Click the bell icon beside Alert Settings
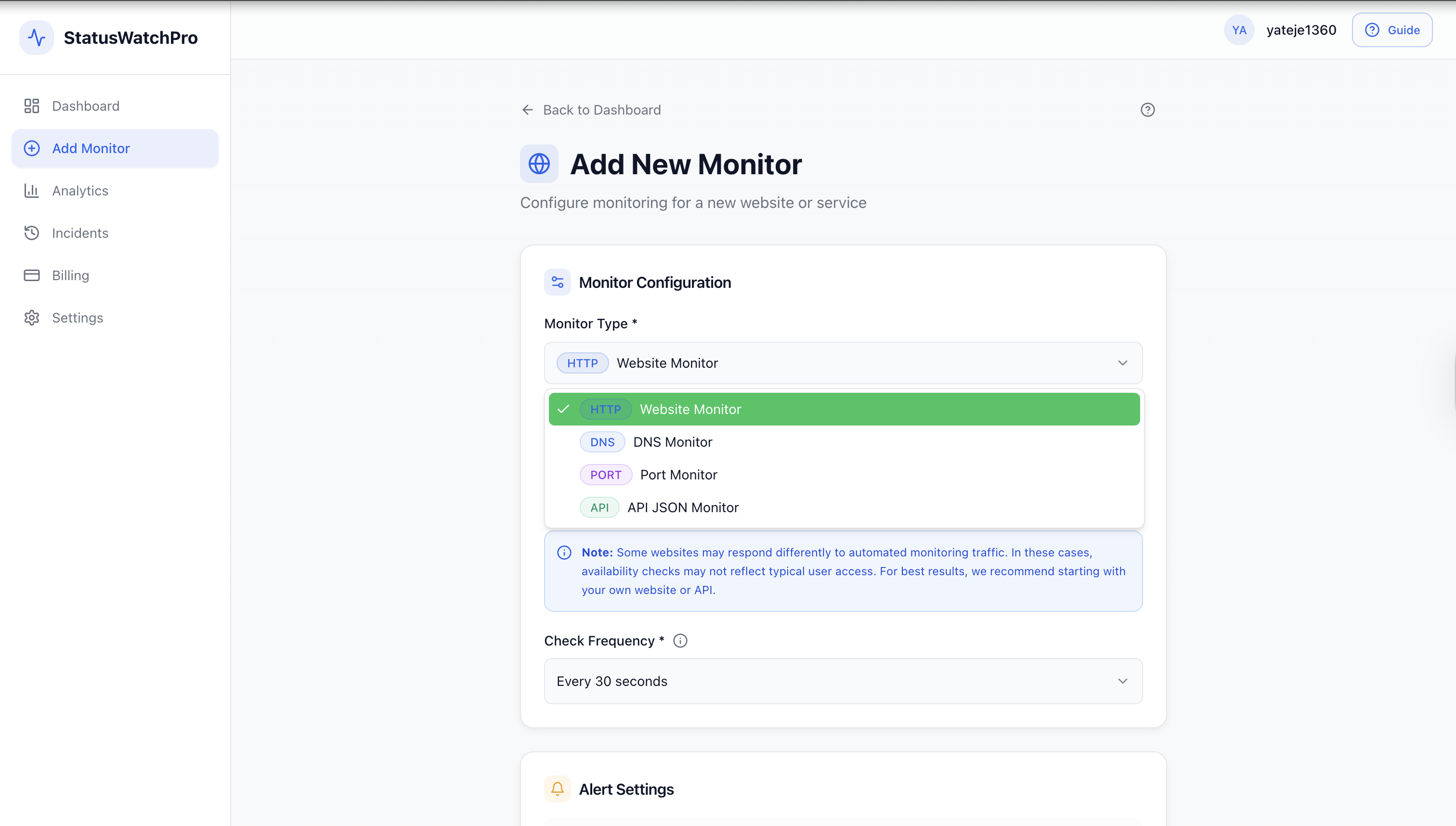Image resolution: width=1456 pixels, height=826 pixels. (x=557, y=789)
